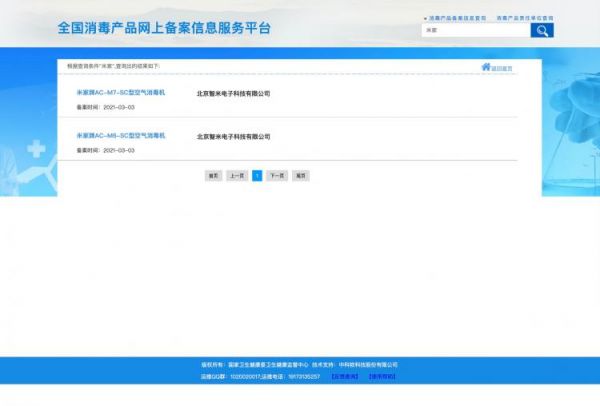Open the 米家牌AC-M6-SC型空气消毒机 record
The image size is (600, 406).
pyautogui.click(x=121, y=136)
